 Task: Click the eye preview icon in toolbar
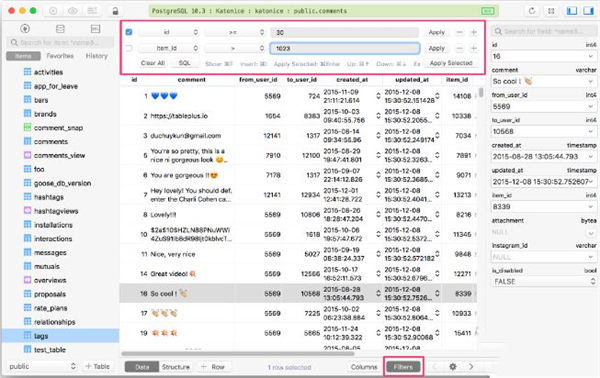click(73, 11)
